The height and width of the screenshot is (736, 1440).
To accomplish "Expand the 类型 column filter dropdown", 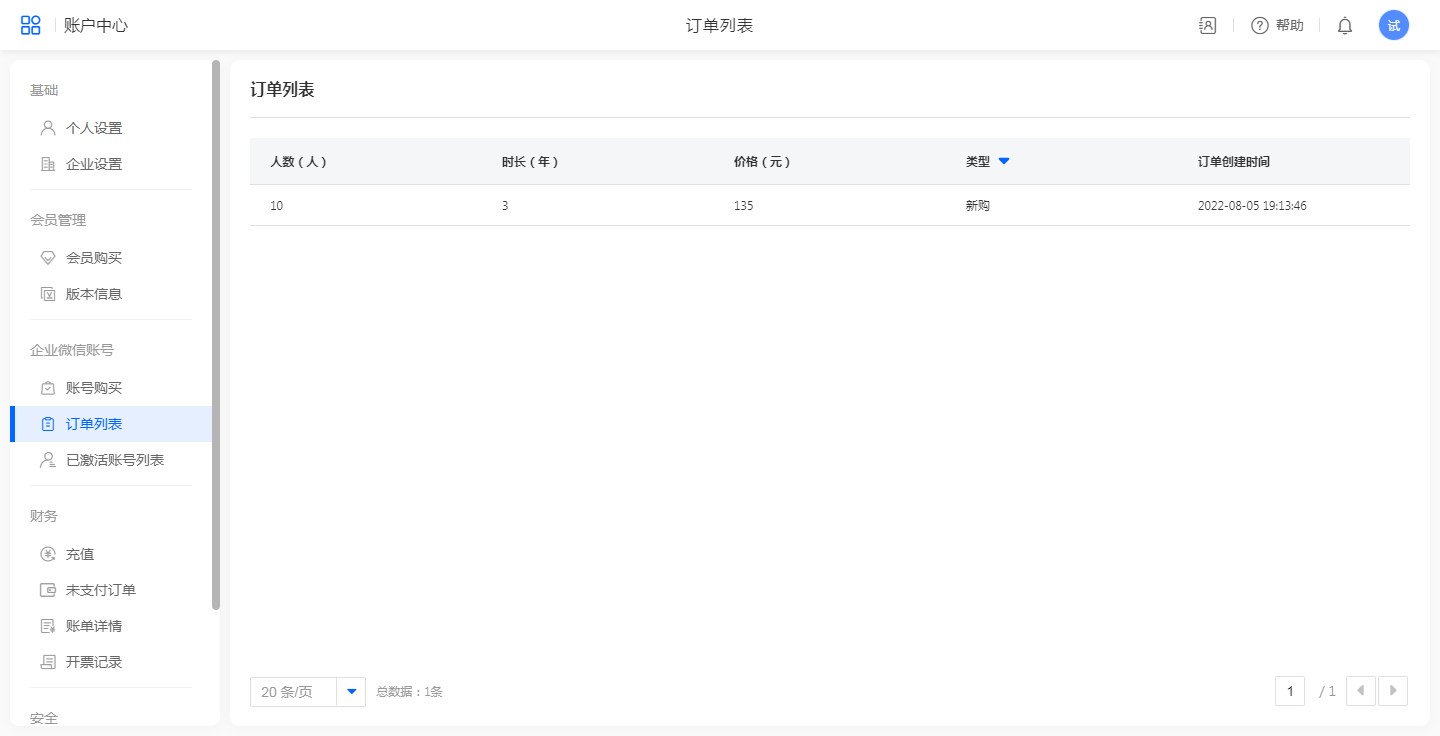I will coord(1004,161).
